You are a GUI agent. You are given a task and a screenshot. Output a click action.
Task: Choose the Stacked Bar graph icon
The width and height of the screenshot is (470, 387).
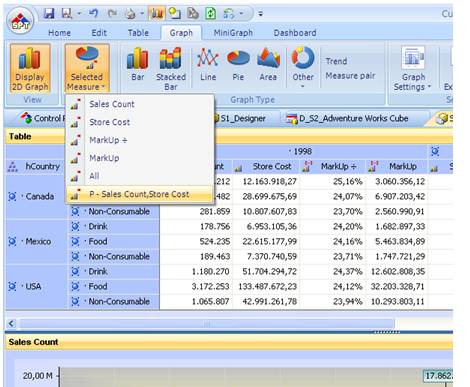click(171, 68)
